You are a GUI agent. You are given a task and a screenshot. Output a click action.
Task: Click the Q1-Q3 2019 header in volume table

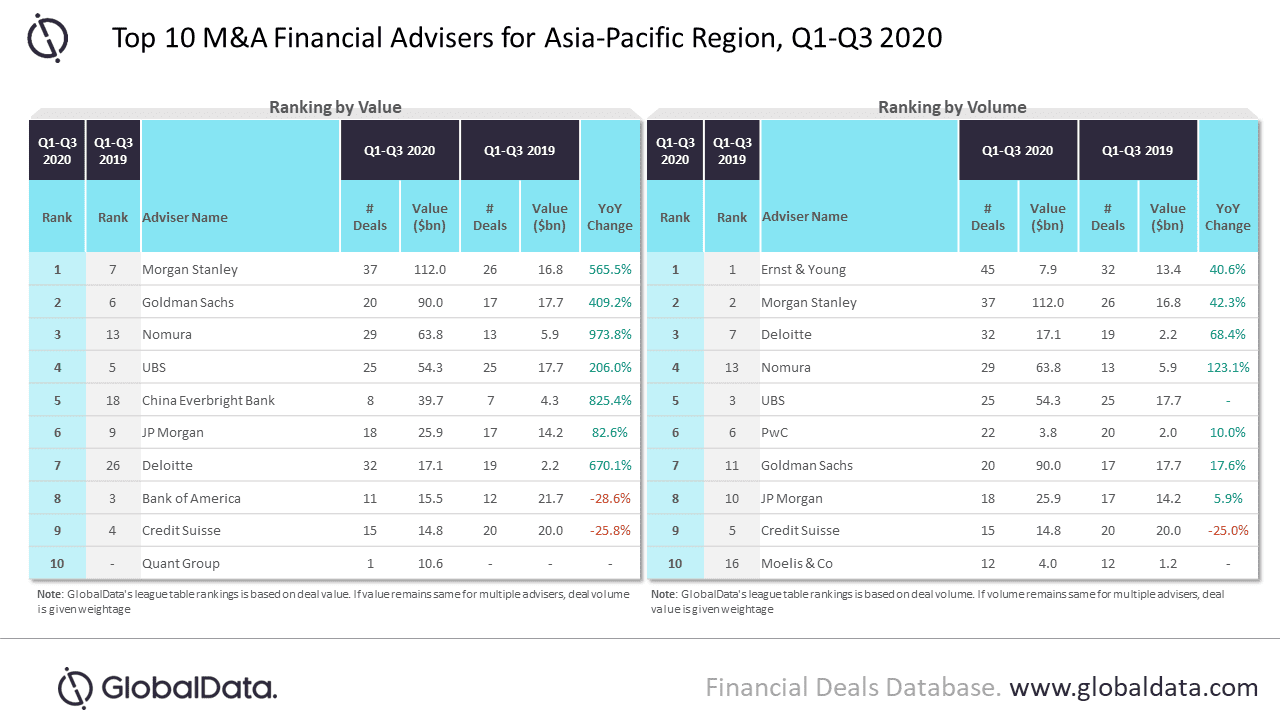(x=1138, y=150)
